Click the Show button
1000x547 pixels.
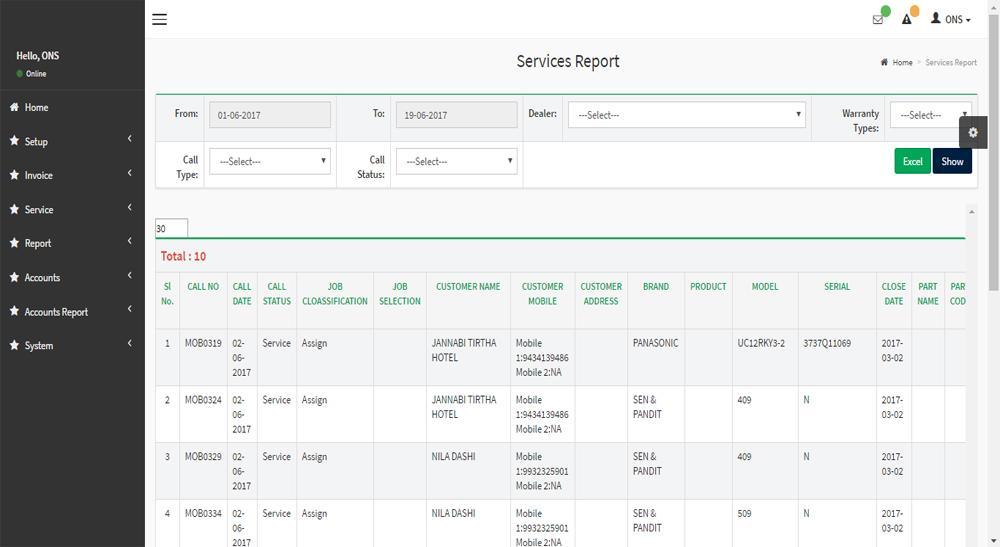click(x=952, y=161)
